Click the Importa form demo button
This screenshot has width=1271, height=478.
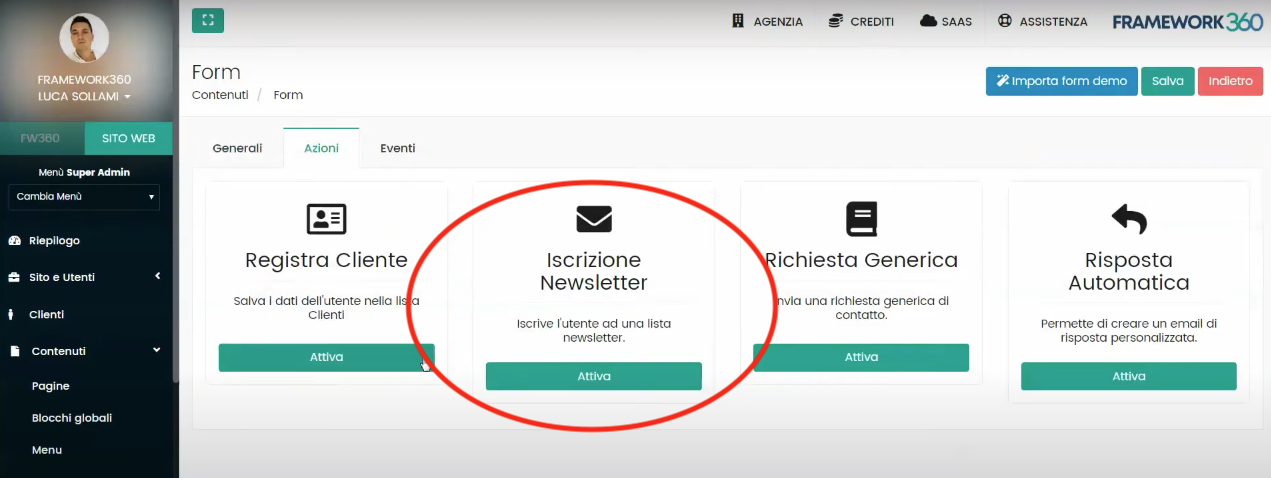(x=1061, y=81)
